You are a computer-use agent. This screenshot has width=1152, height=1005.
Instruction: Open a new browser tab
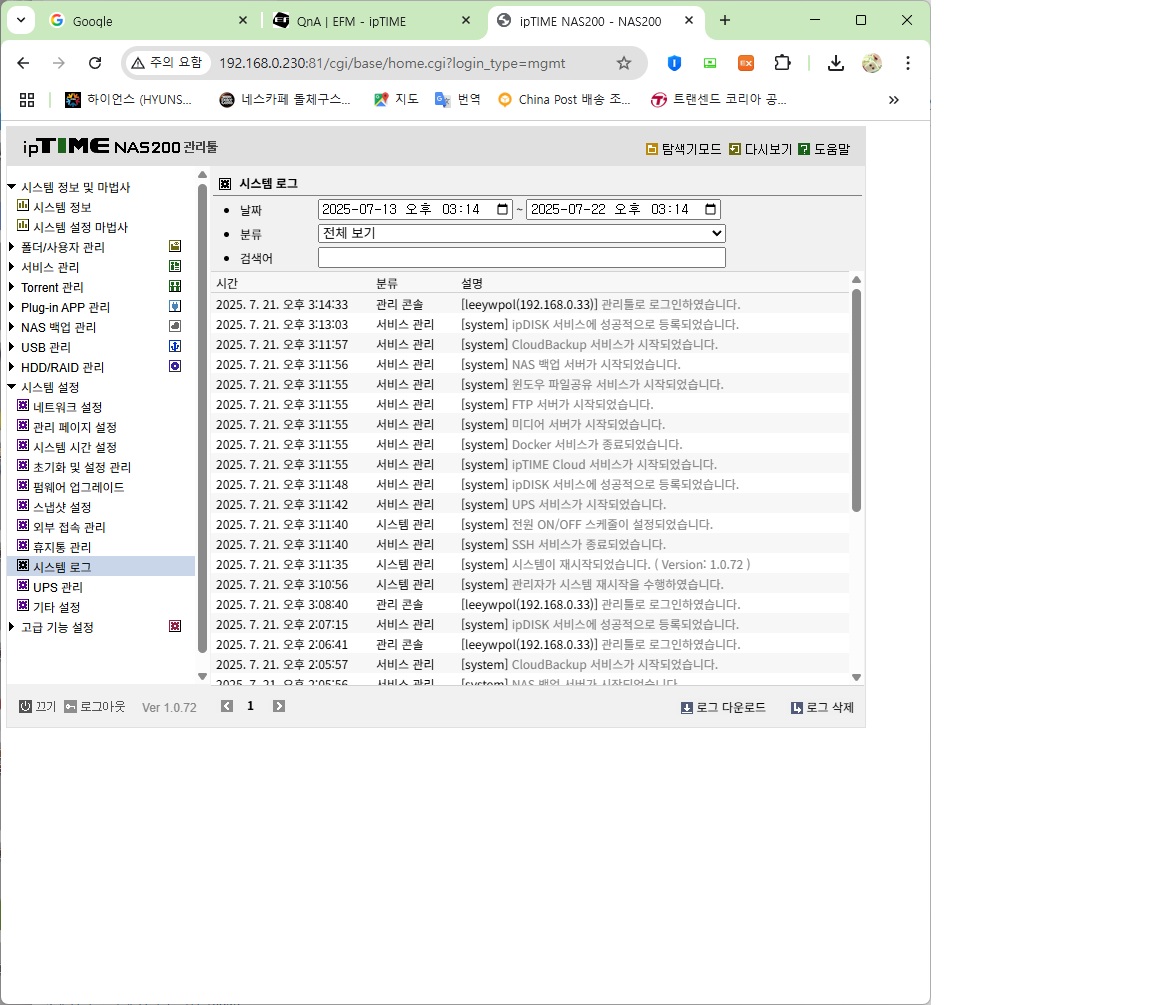(x=725, y=21)
